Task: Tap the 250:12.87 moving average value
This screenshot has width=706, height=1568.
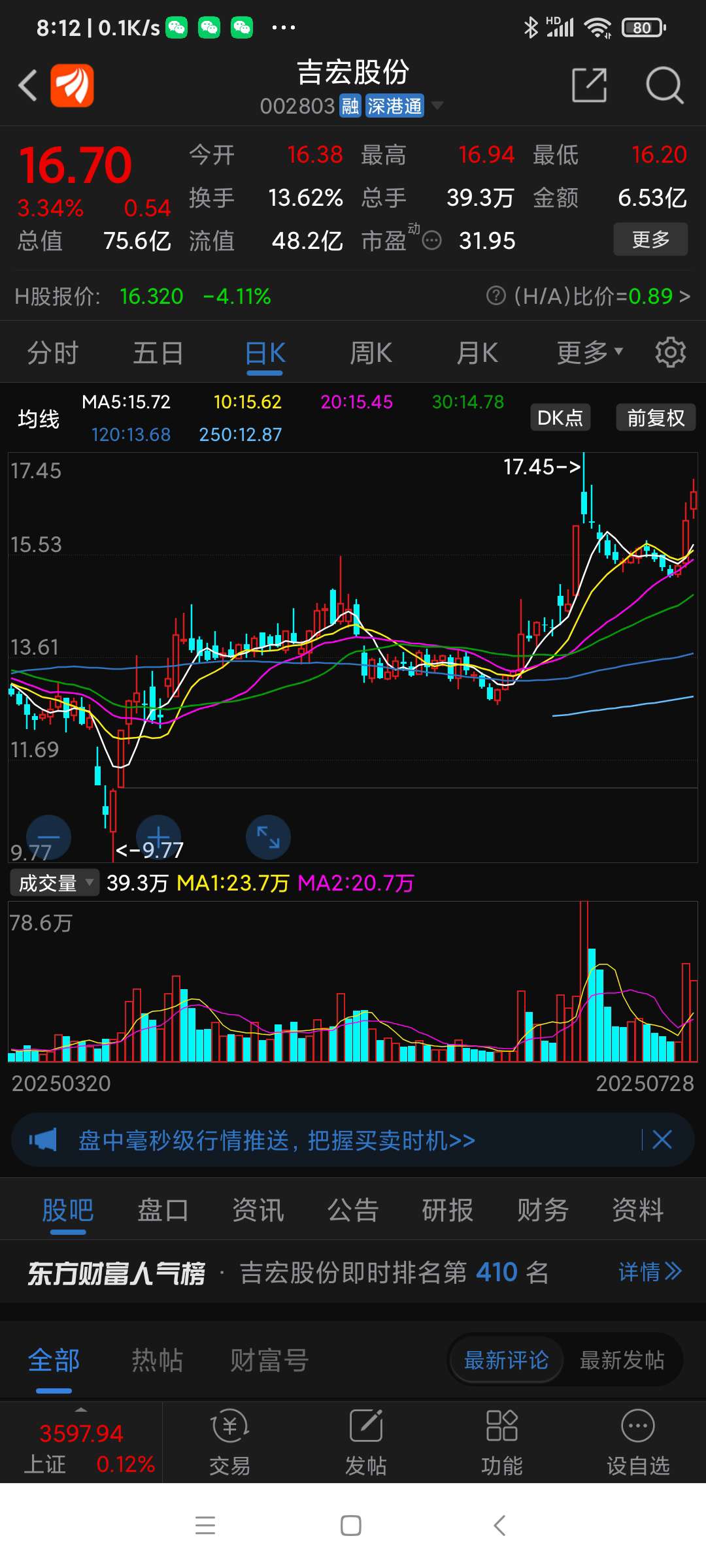Action: [241, 434]
